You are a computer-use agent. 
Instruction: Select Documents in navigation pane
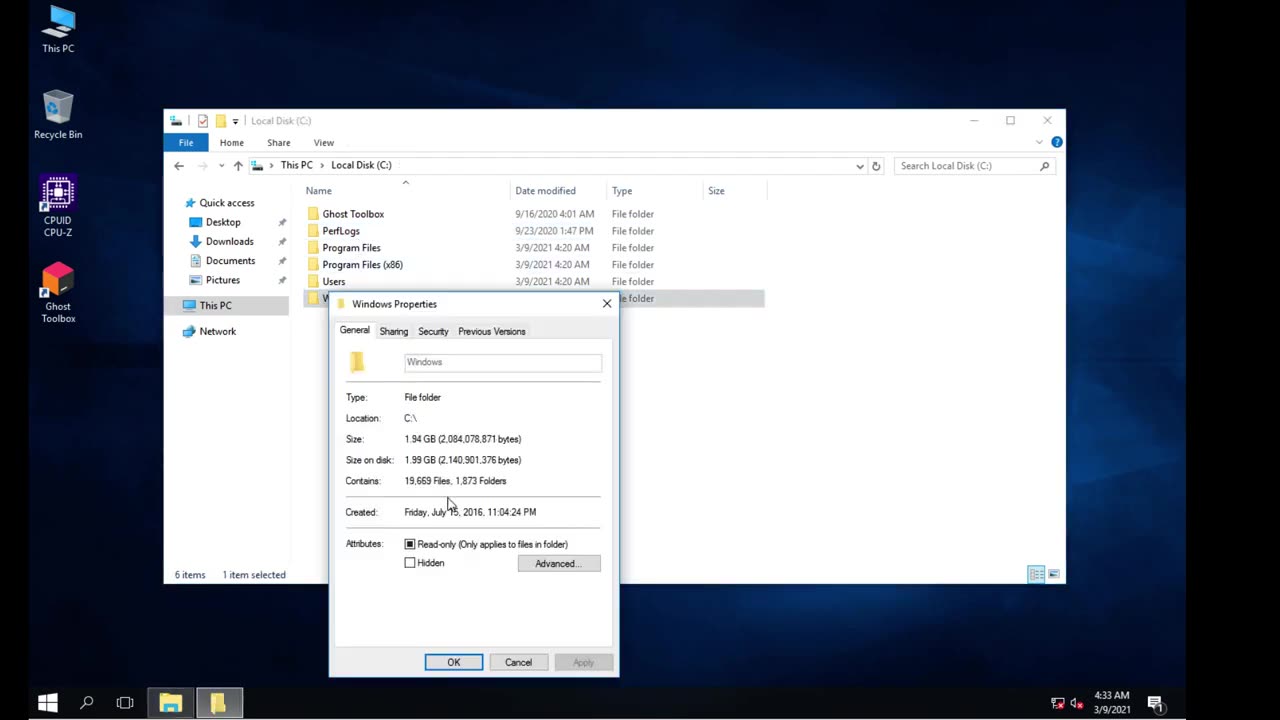click(230, 261)
